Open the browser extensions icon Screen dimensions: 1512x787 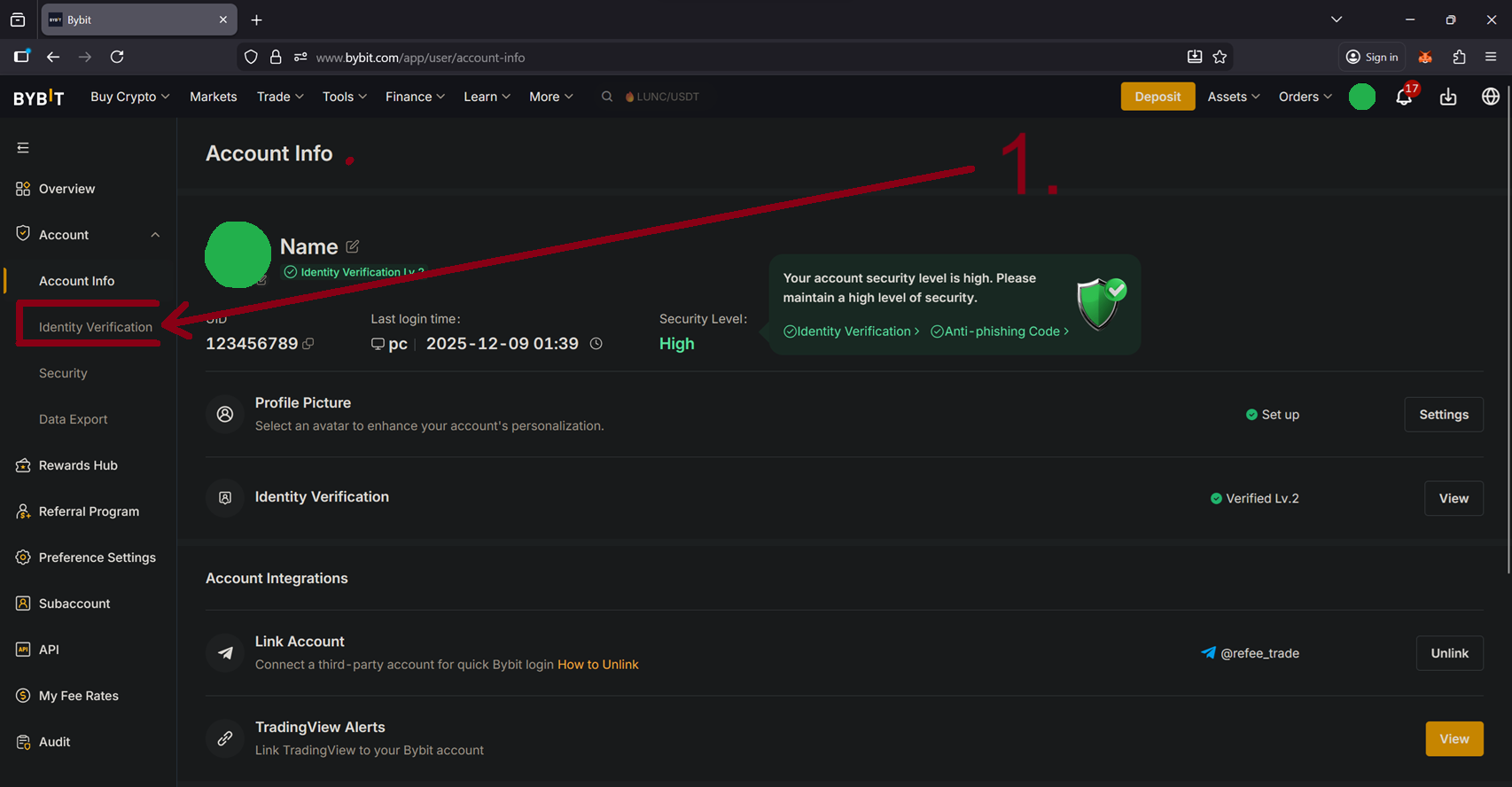pos(1459,57)
